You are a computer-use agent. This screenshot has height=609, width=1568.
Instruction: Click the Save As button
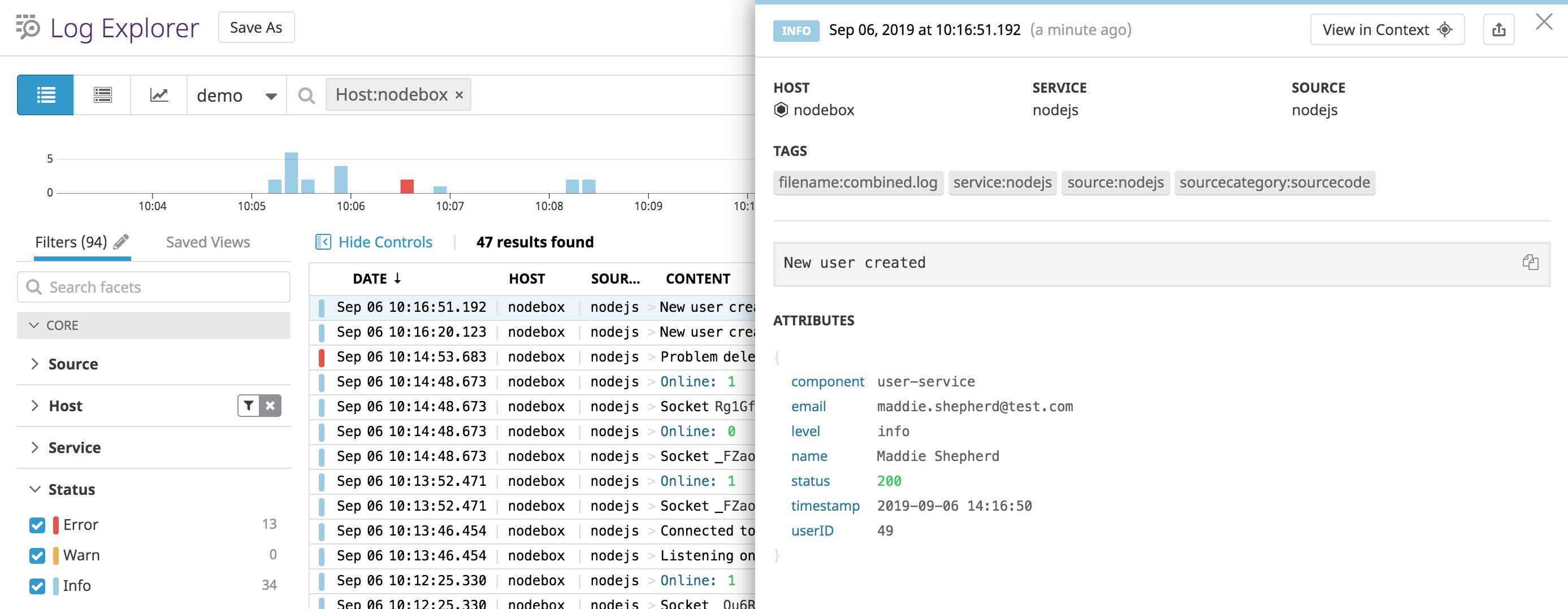(255, 27)
